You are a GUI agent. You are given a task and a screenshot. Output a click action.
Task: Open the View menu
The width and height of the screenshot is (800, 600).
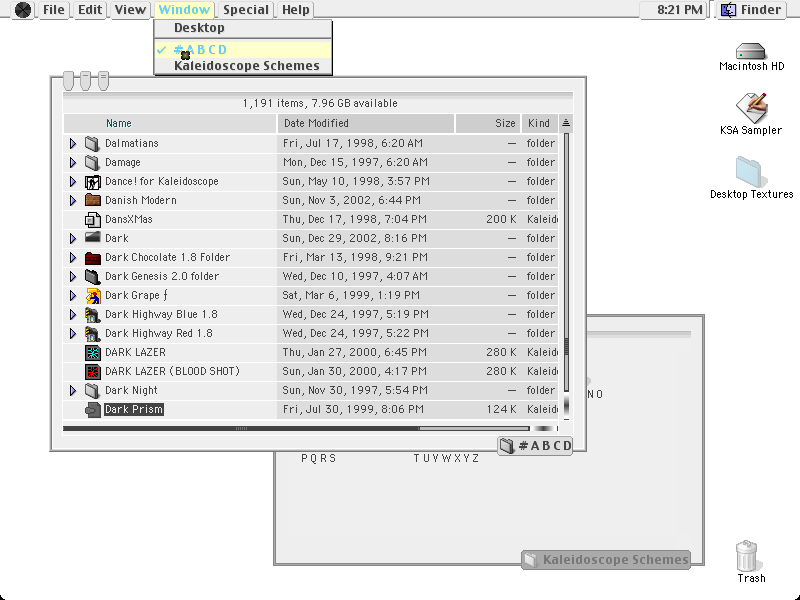[x=130, y=10]
